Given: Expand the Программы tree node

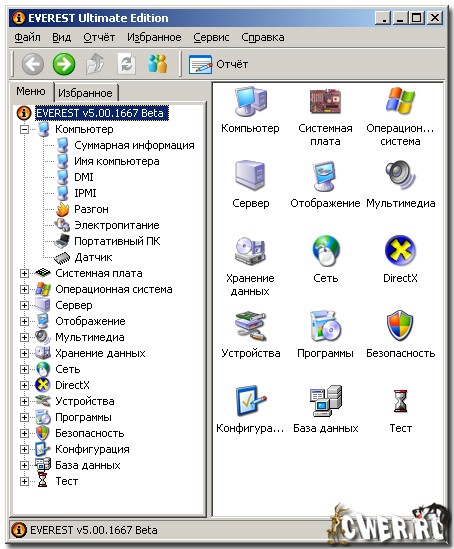Looking at the screenshot, I should pyautogui.click(x=24, y=417).
